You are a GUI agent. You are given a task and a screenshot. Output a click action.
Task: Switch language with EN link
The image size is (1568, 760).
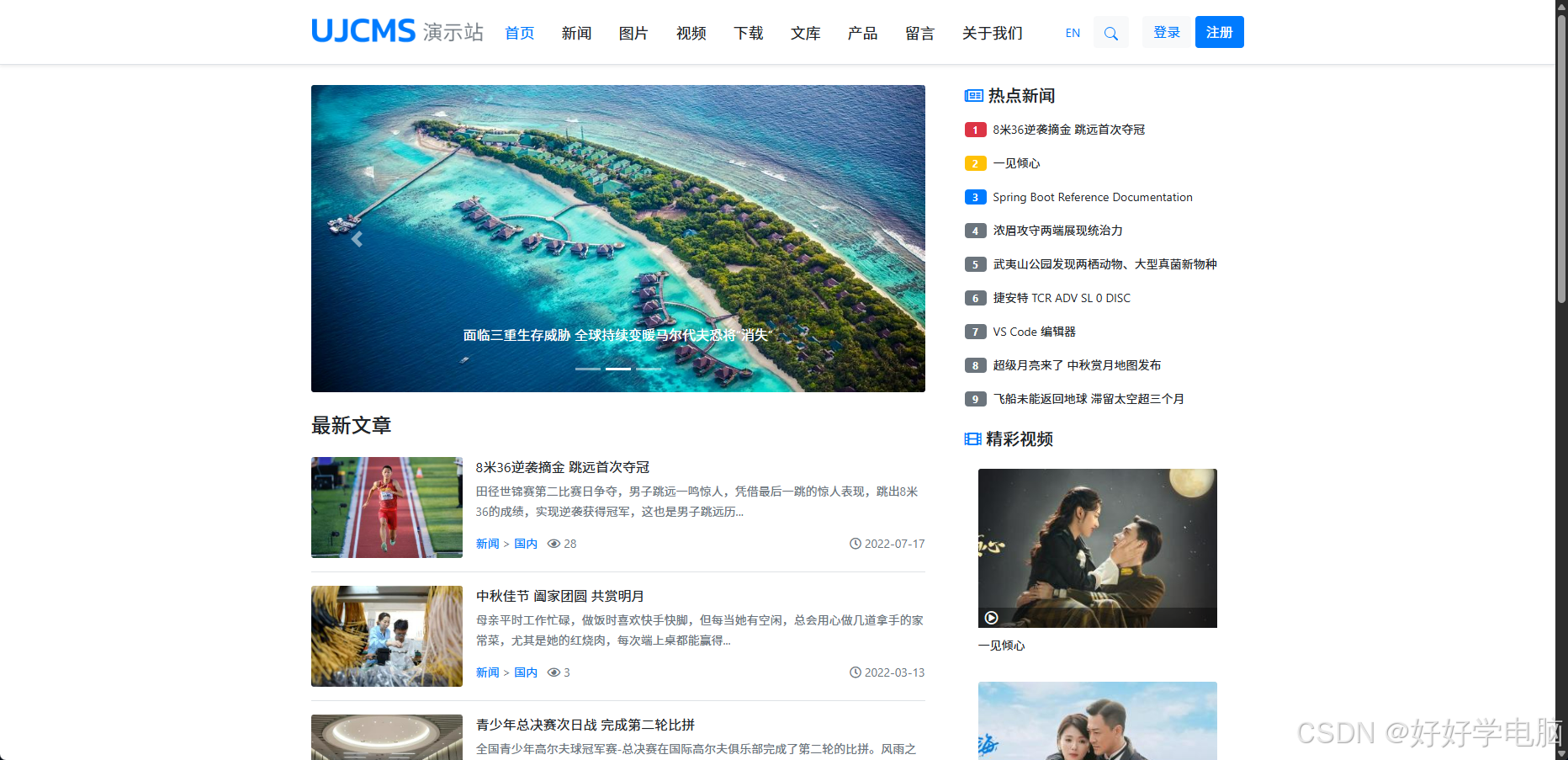click(x=1073, y=33)
